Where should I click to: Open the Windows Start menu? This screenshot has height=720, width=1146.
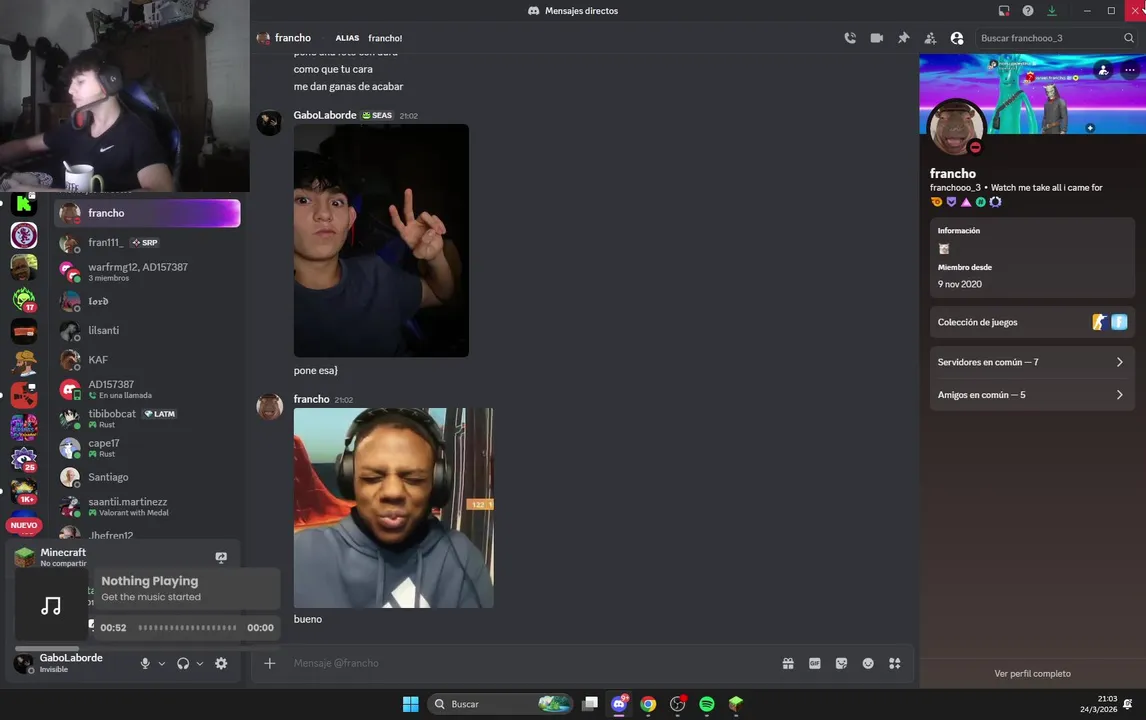(x=411, y=704)
